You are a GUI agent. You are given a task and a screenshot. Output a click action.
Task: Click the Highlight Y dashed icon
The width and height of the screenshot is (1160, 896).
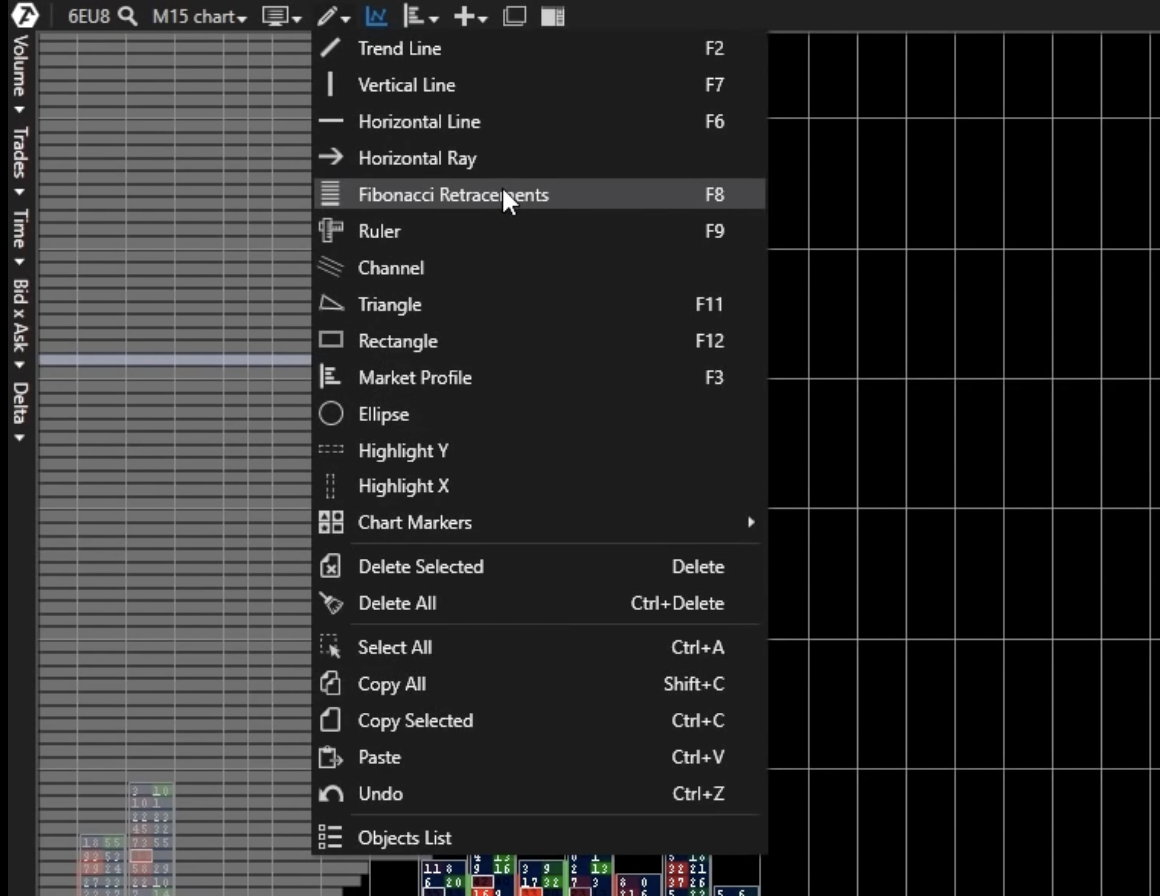pos(331,449)
